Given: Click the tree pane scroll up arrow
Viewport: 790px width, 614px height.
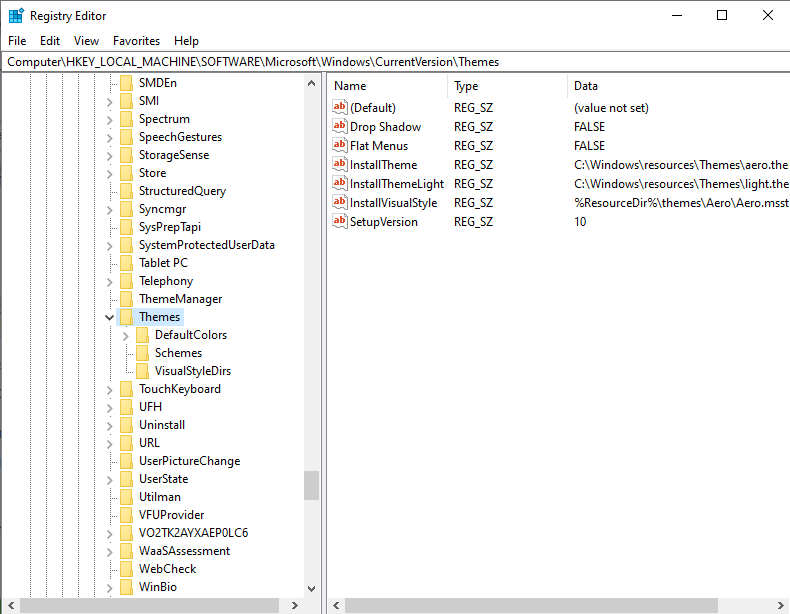Looking at the screenshot, I should point(311,83).
